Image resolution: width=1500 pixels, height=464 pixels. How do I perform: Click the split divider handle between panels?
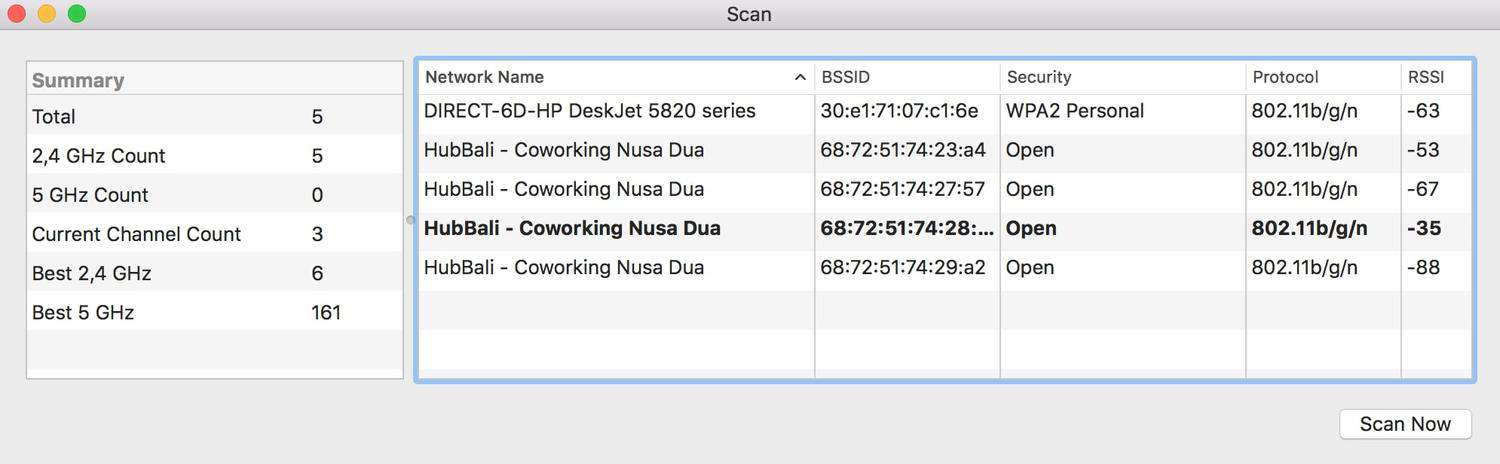[x=410, y=220]
